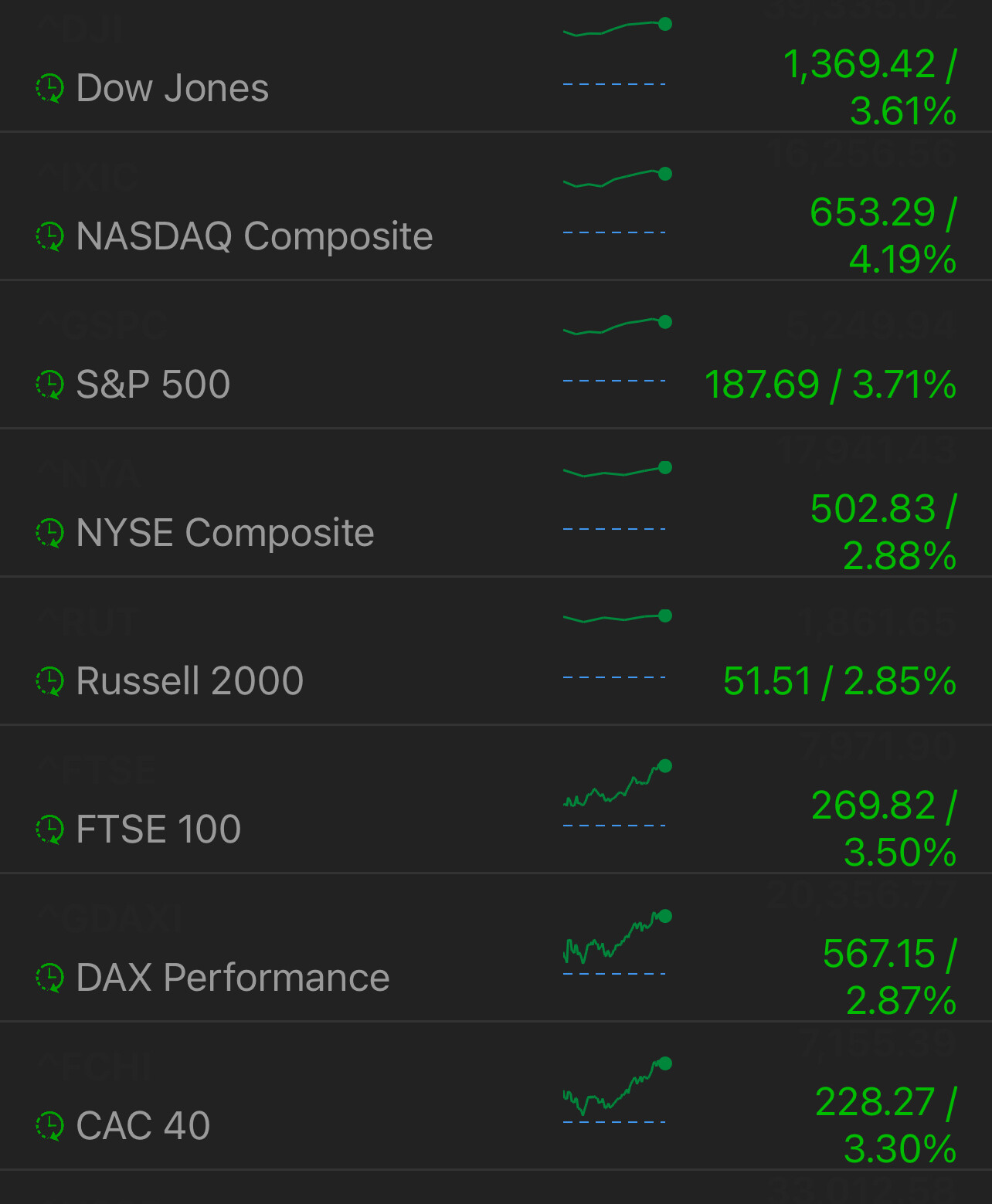Click the S&P 500 187.69 / 3.71% change value

[831, 385]
